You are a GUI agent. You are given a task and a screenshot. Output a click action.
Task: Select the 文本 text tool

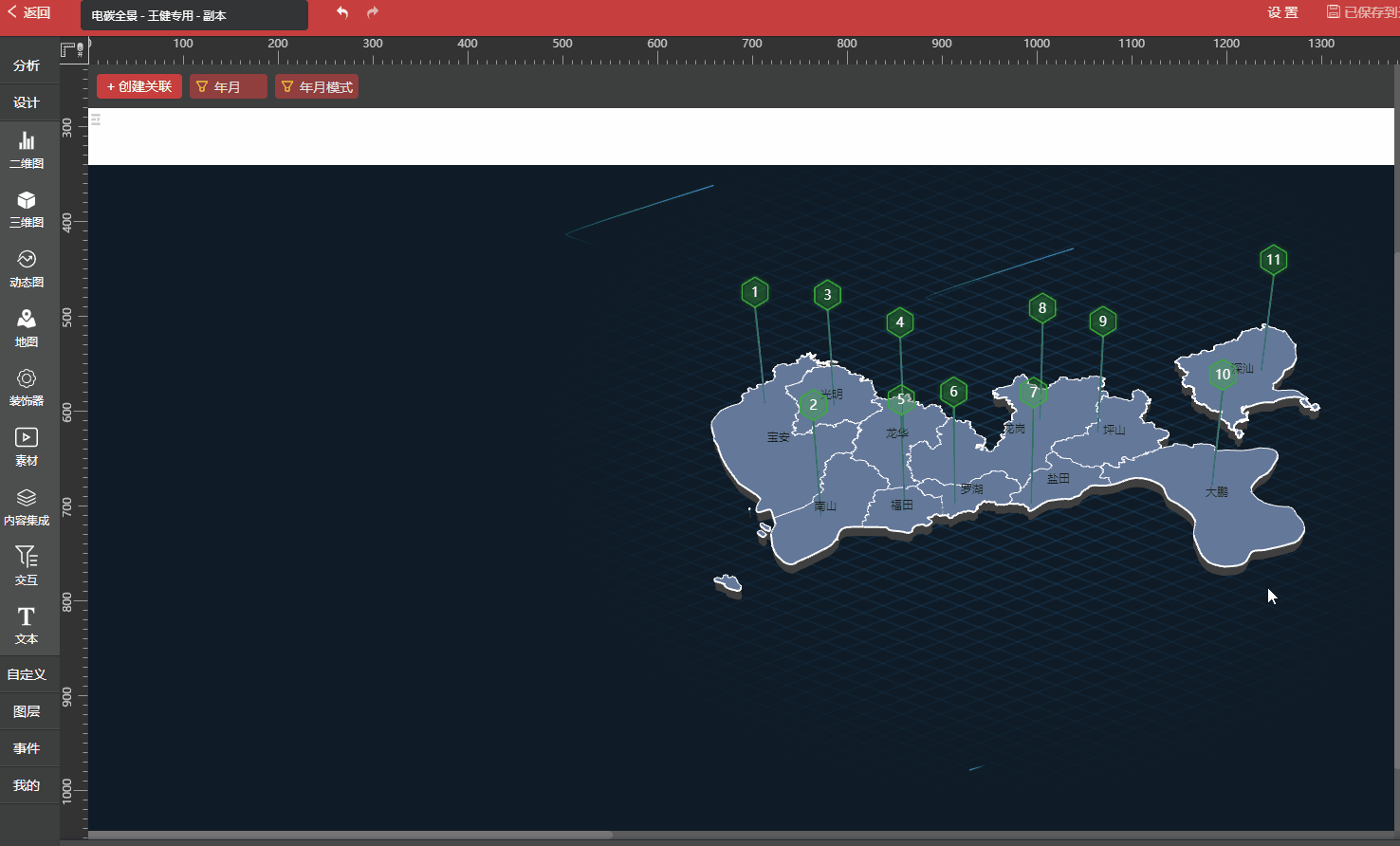tap(27, 625)
